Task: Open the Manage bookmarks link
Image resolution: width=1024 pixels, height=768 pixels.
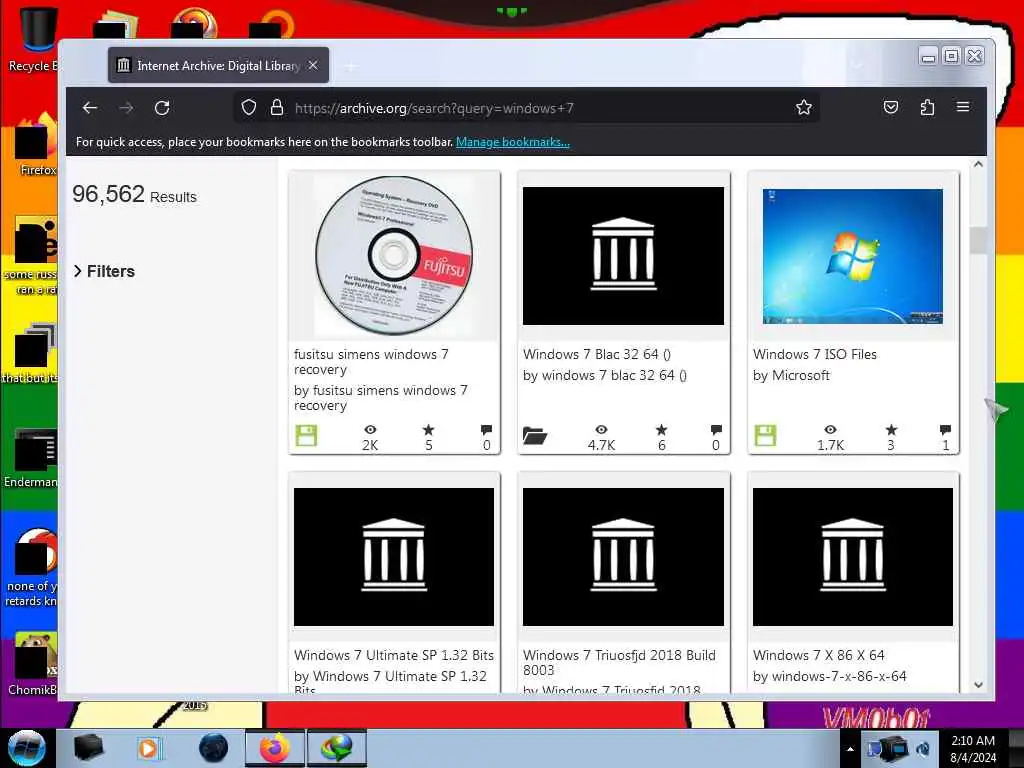Action: click(513, 142)
